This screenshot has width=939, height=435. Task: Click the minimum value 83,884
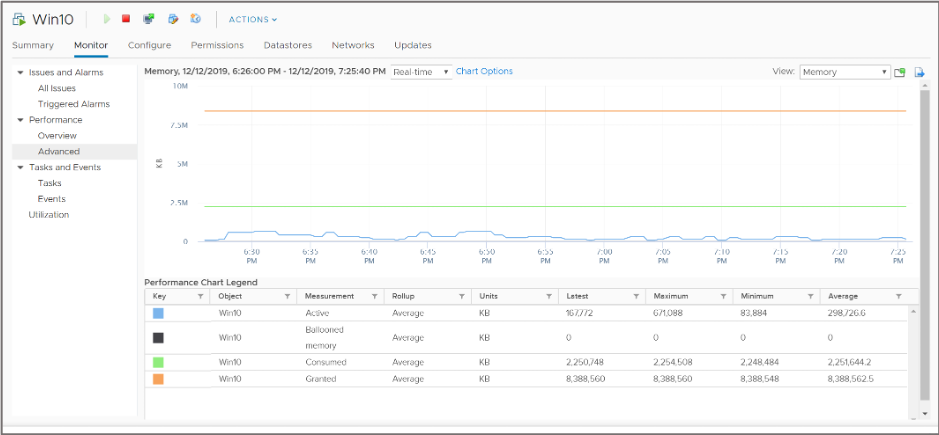coord(753,313)
